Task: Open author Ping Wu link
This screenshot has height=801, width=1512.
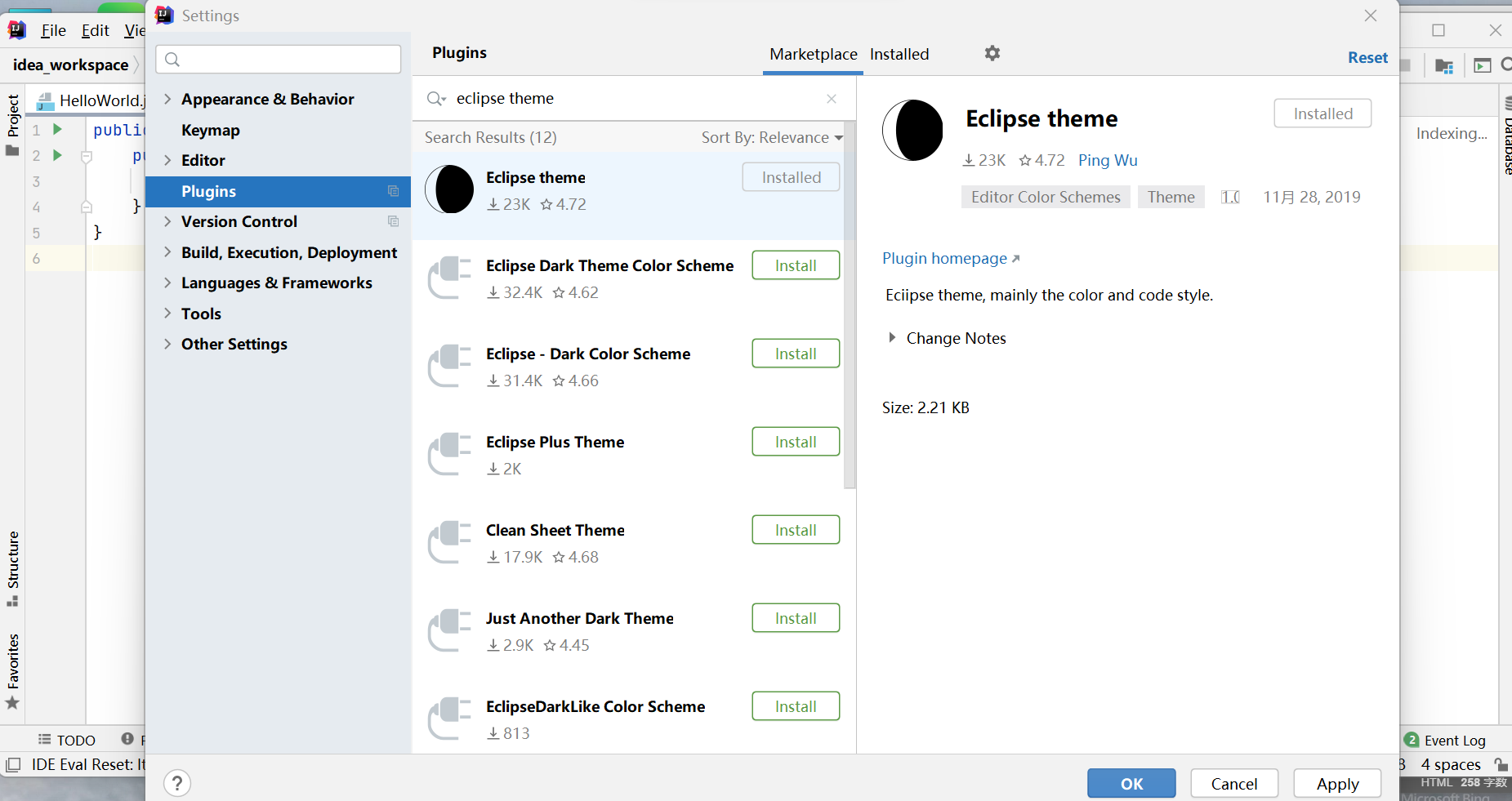Action: [x=1108, y=160]
